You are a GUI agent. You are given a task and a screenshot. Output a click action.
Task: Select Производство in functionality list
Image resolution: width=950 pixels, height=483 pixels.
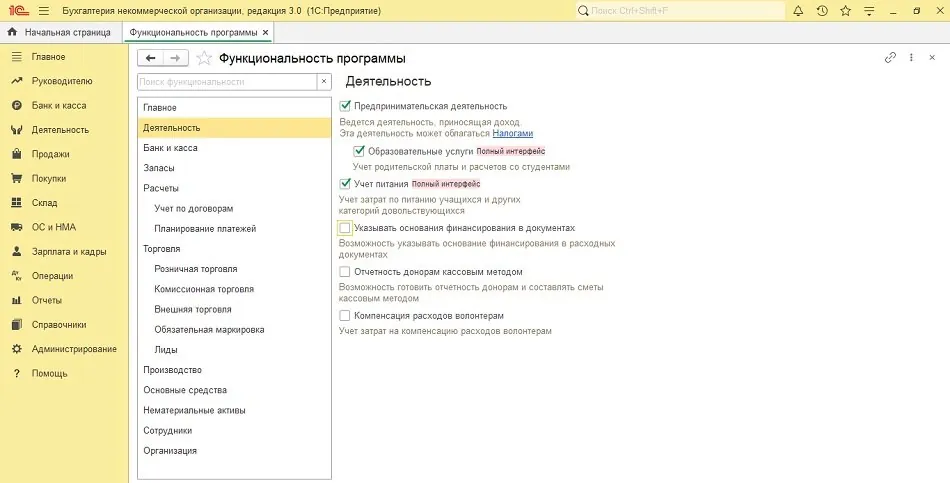(234, 370)
